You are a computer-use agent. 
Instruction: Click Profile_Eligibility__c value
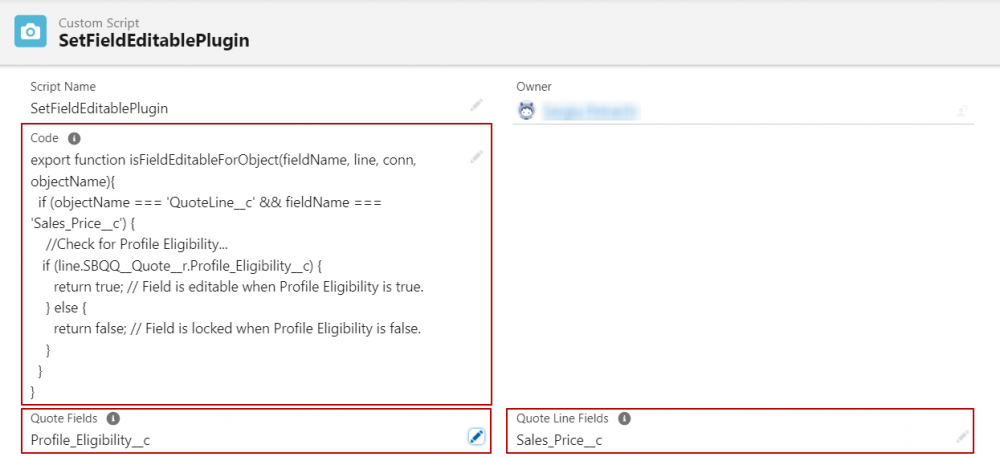(x=91, y=440)
